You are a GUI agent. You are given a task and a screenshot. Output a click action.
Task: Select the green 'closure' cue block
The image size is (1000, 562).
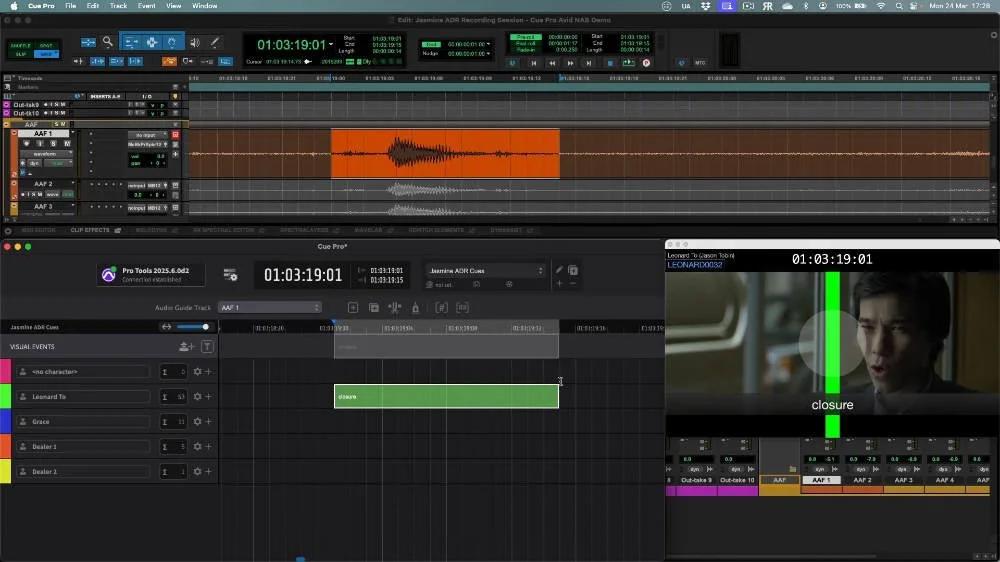[446, 396]
